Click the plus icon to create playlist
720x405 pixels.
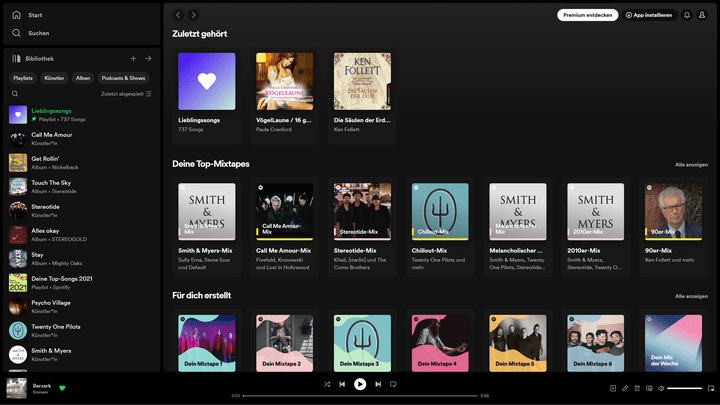pyautogui.click(x=133, y=59)
